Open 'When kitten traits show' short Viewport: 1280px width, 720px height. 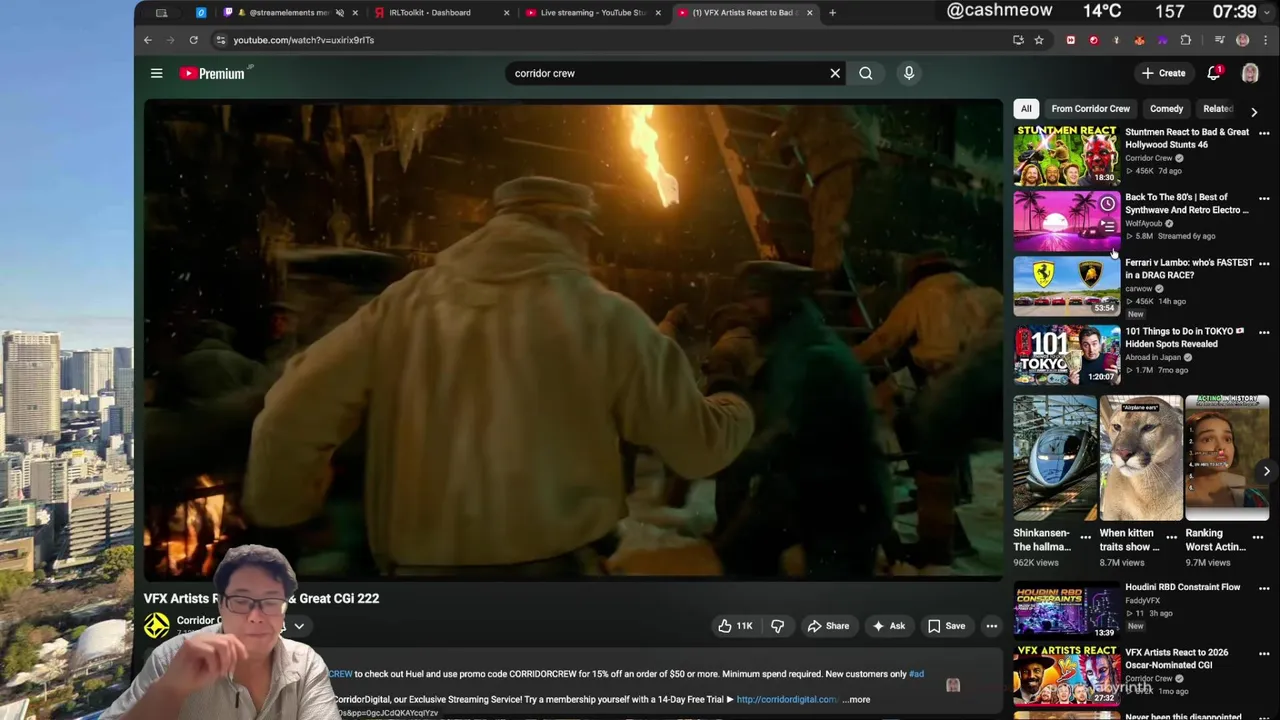[1141, 458]
